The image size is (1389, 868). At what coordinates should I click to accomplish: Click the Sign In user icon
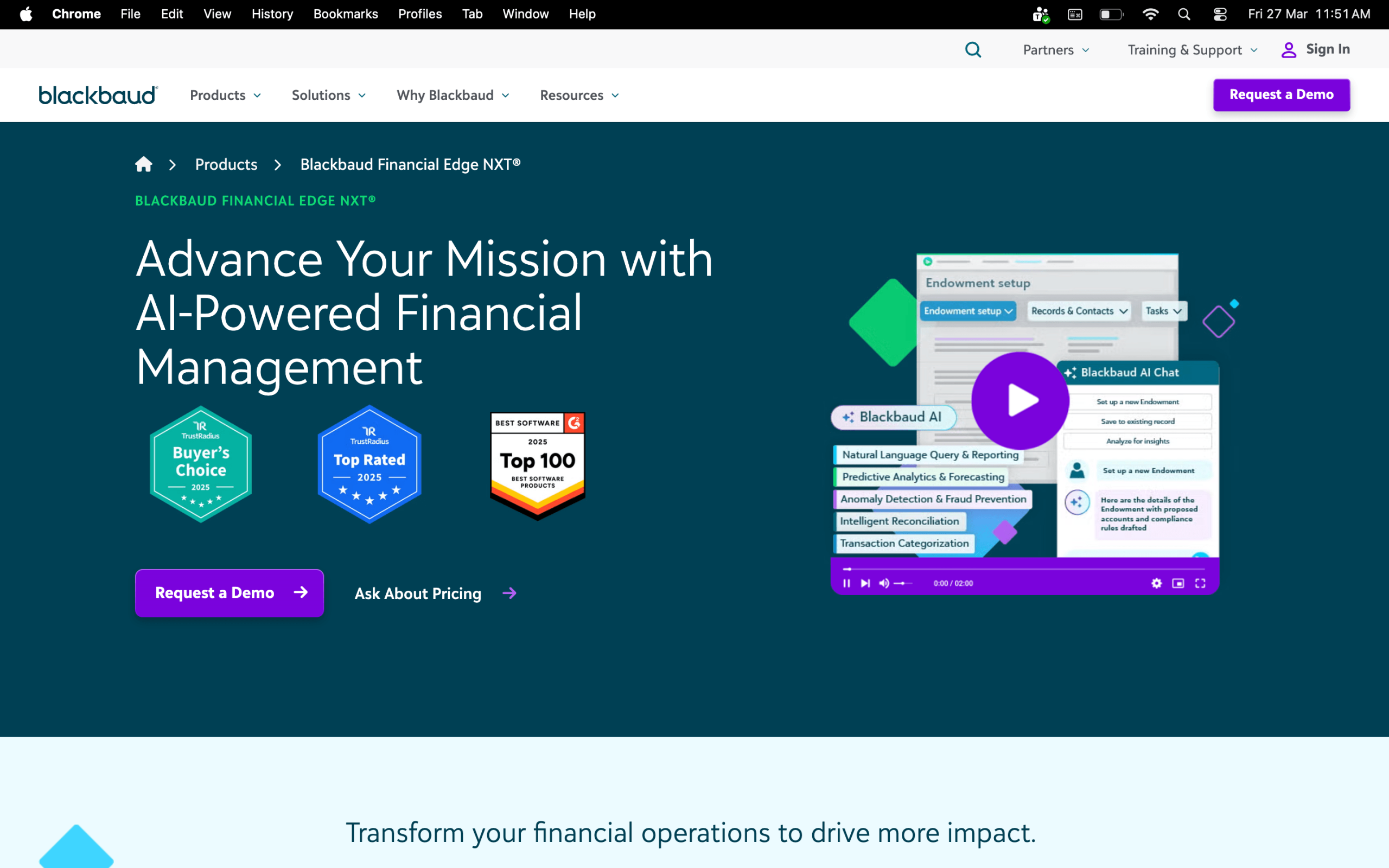[x=1289, y=50]
